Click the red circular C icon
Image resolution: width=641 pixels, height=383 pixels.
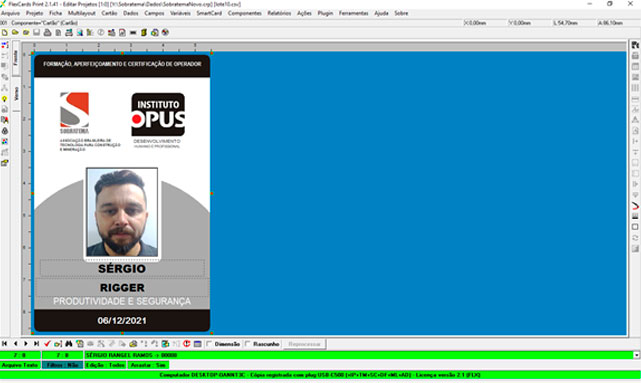pos(187,344)
